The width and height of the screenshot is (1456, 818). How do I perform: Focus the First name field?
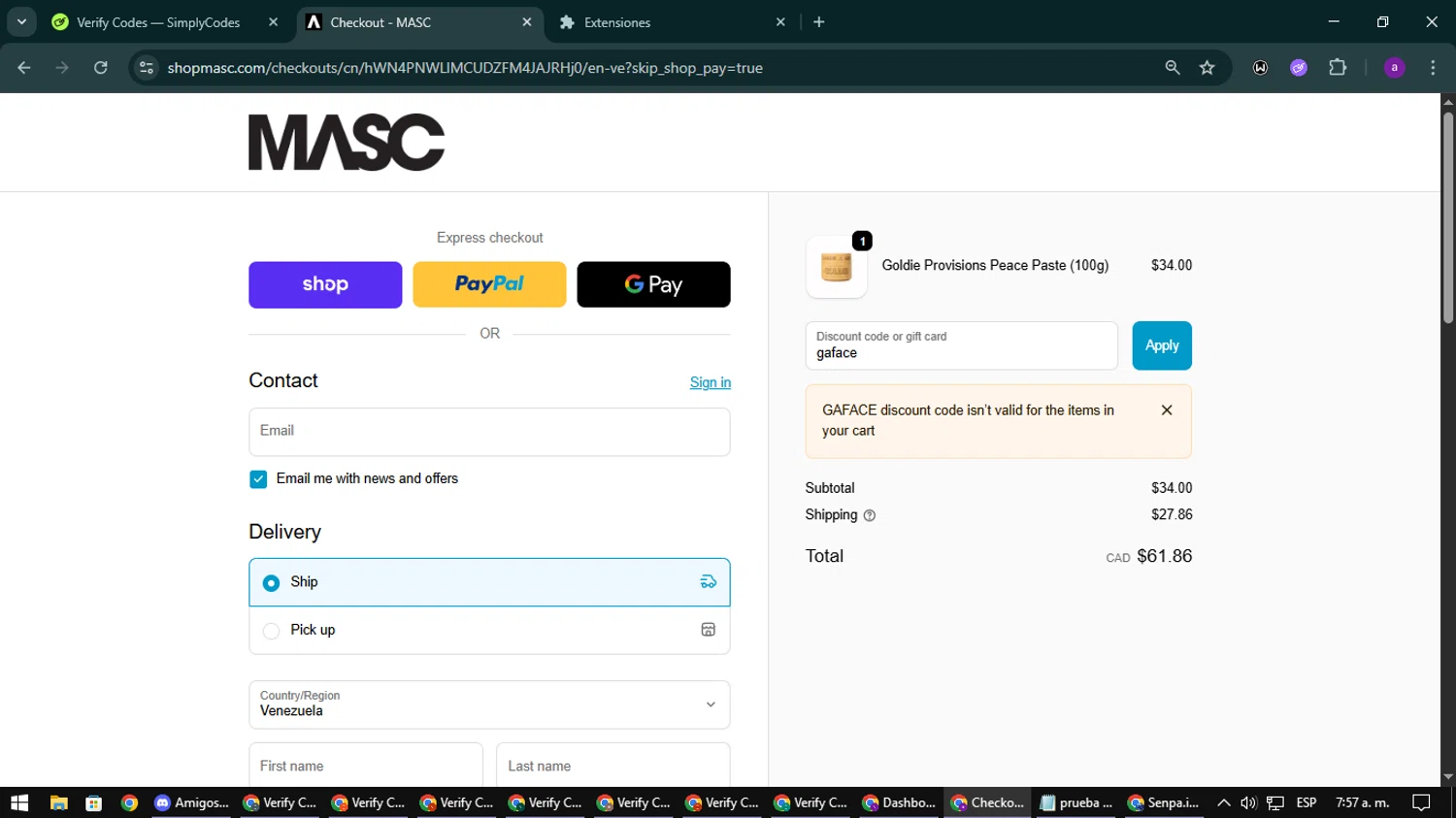pos(366,766)
